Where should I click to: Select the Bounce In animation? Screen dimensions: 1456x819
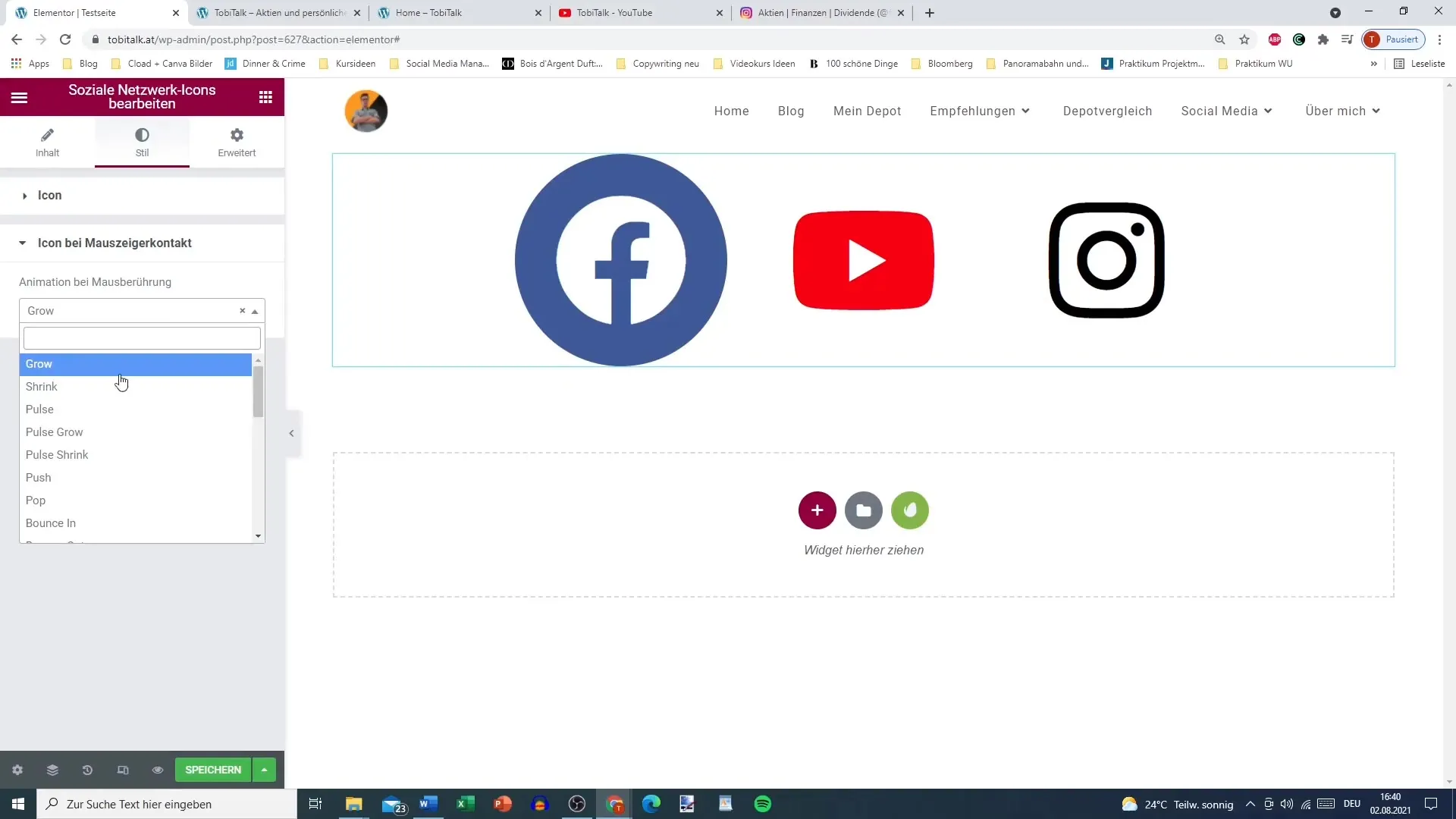click(x=136, y=523)
